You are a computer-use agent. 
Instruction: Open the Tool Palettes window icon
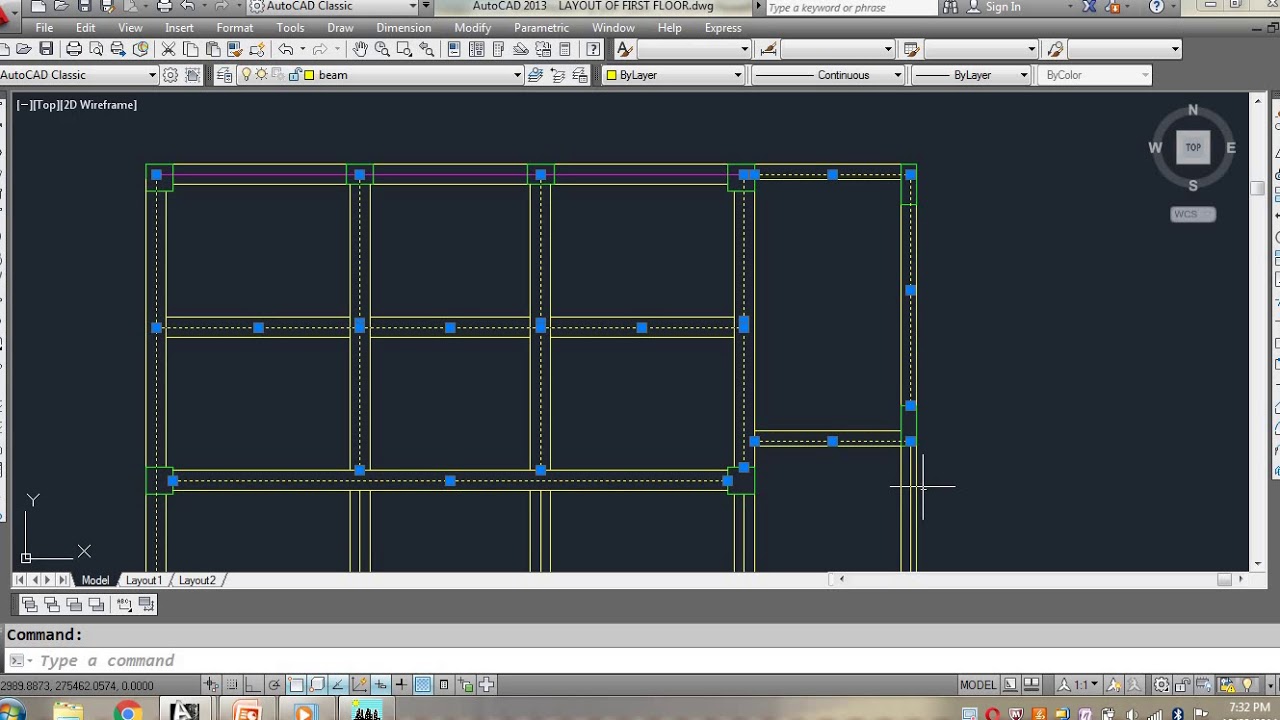(498, 48)
